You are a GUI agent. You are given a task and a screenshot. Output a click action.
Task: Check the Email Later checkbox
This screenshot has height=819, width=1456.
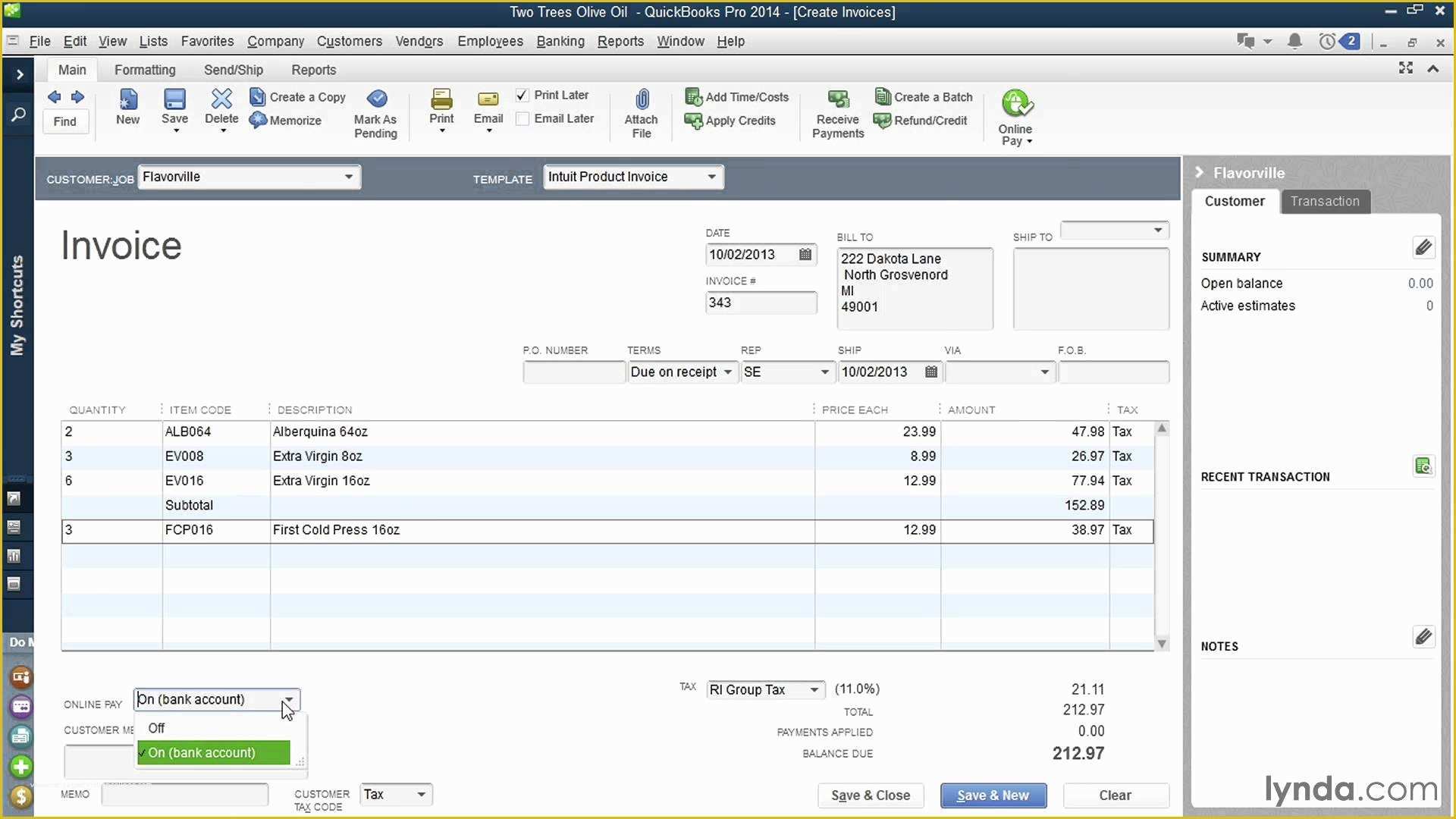522,119
